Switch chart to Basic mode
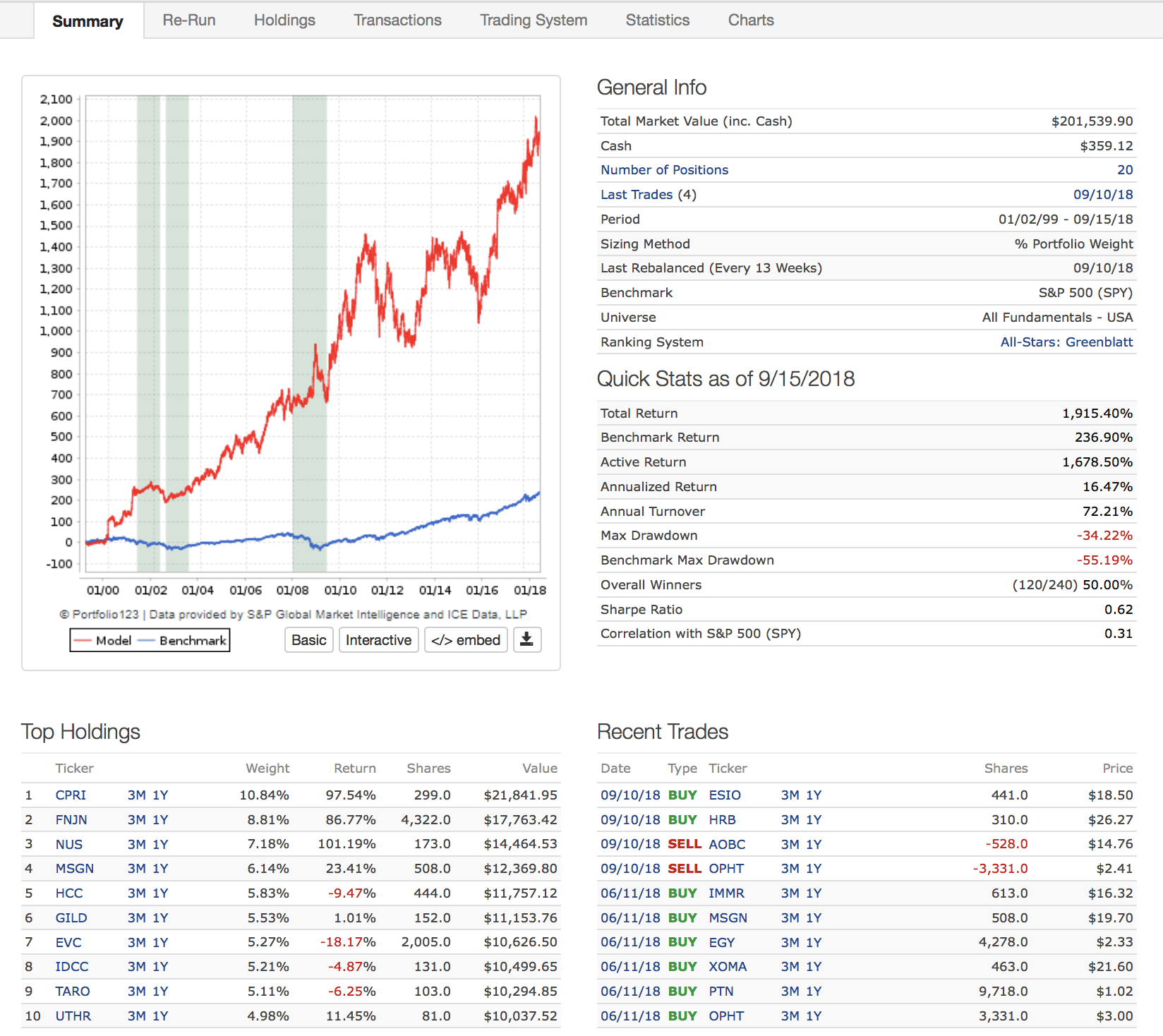This screenshot has width=1163, height=1036. (309, 640)
